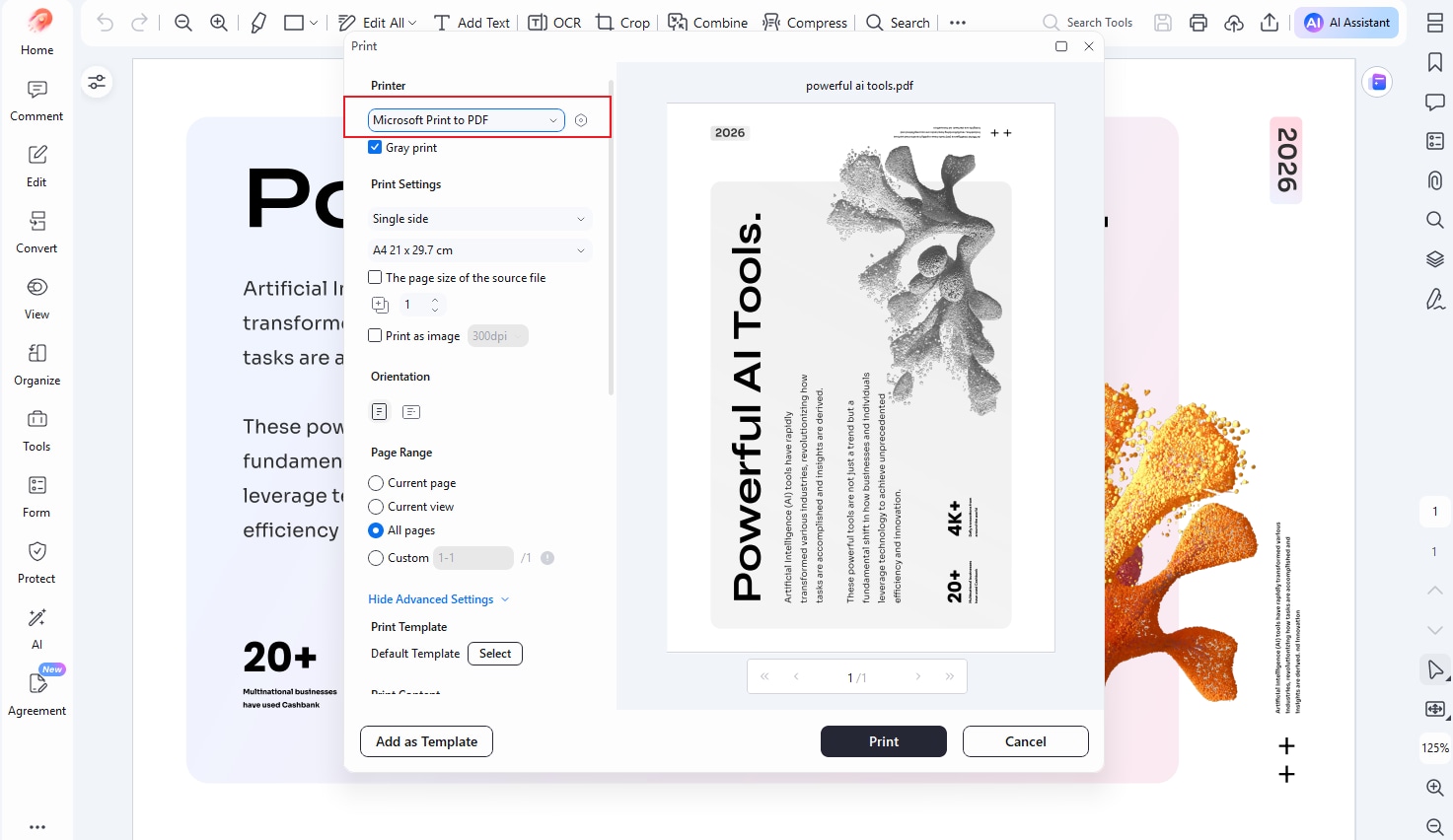Click the 125% zoom level indicator
Screen dimensions: 1453x840
[1435, 748]
